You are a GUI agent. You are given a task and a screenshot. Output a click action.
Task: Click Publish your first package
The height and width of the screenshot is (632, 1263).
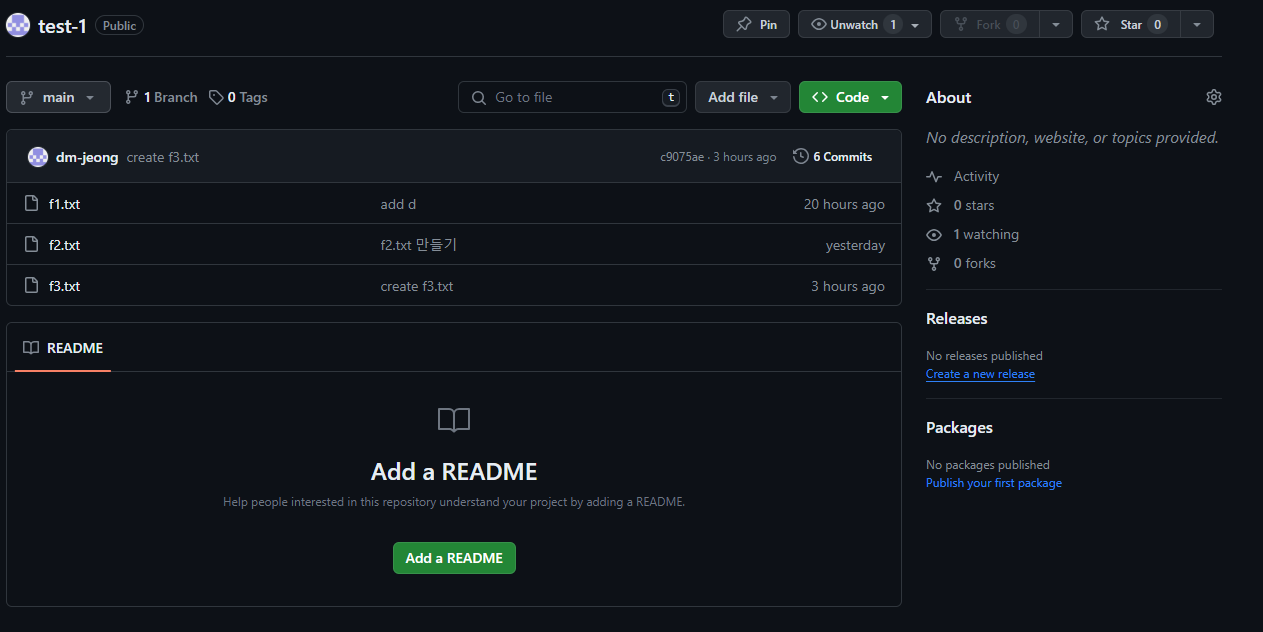click(x=994, y=483)
